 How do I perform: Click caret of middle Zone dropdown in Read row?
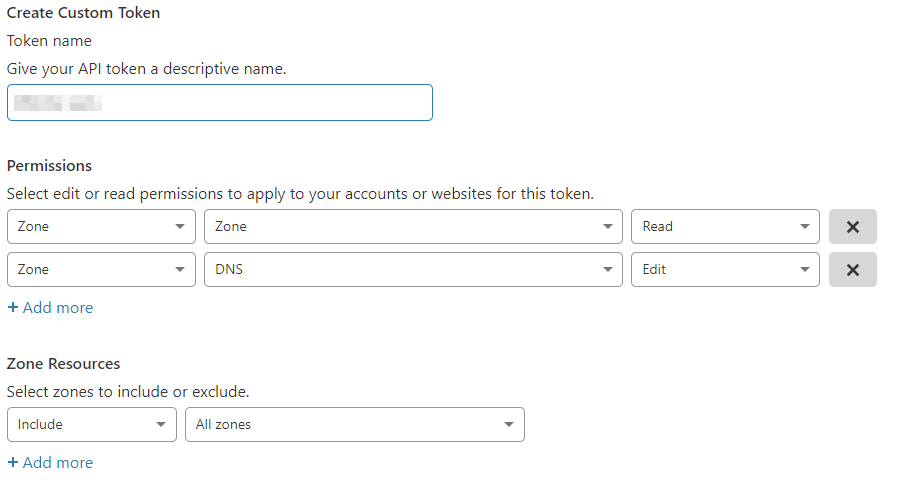click(x=608, y=227)
